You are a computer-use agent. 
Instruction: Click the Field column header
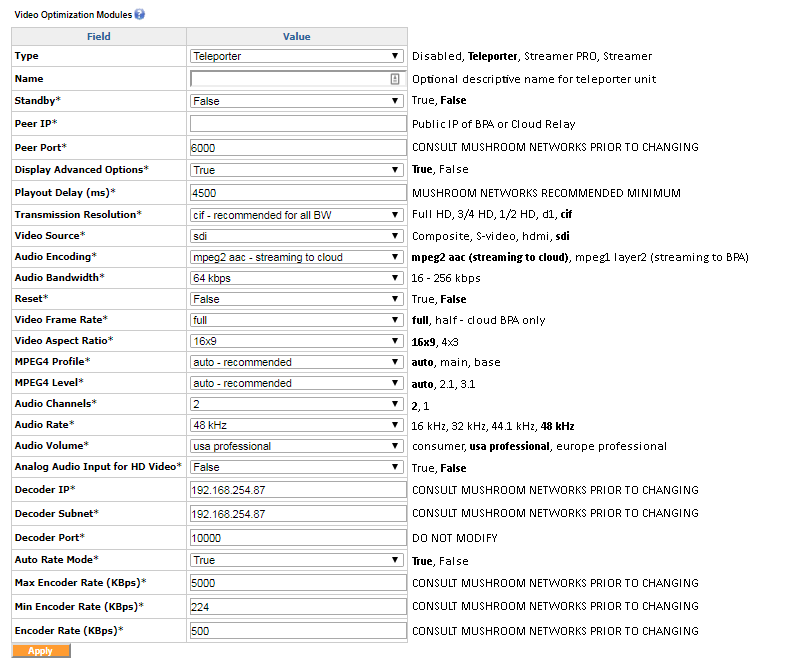99,36
